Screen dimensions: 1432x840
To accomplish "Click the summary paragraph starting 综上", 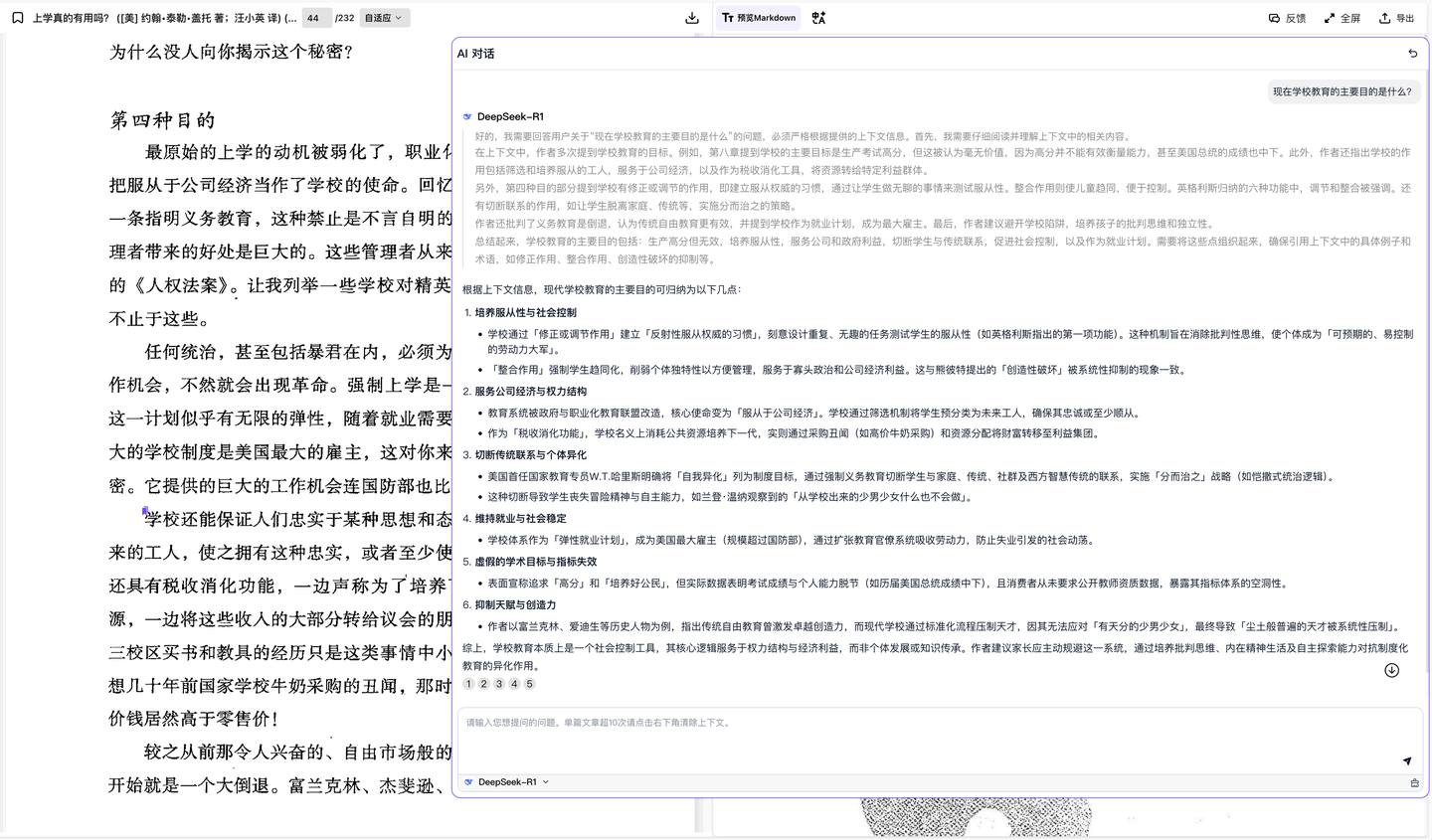I will pyautogui.click(x=936, y=656).
